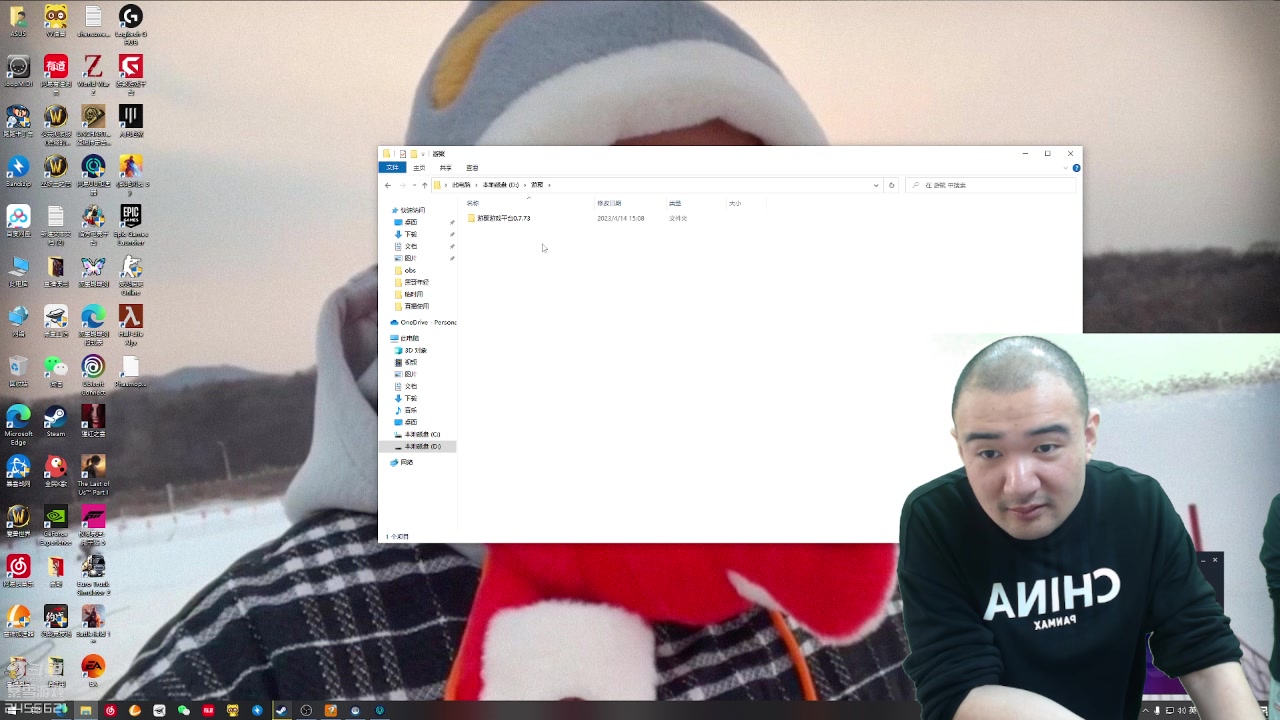Click the address bar path field
This screenshot has height=720, width=1280.
click(656, 185)
